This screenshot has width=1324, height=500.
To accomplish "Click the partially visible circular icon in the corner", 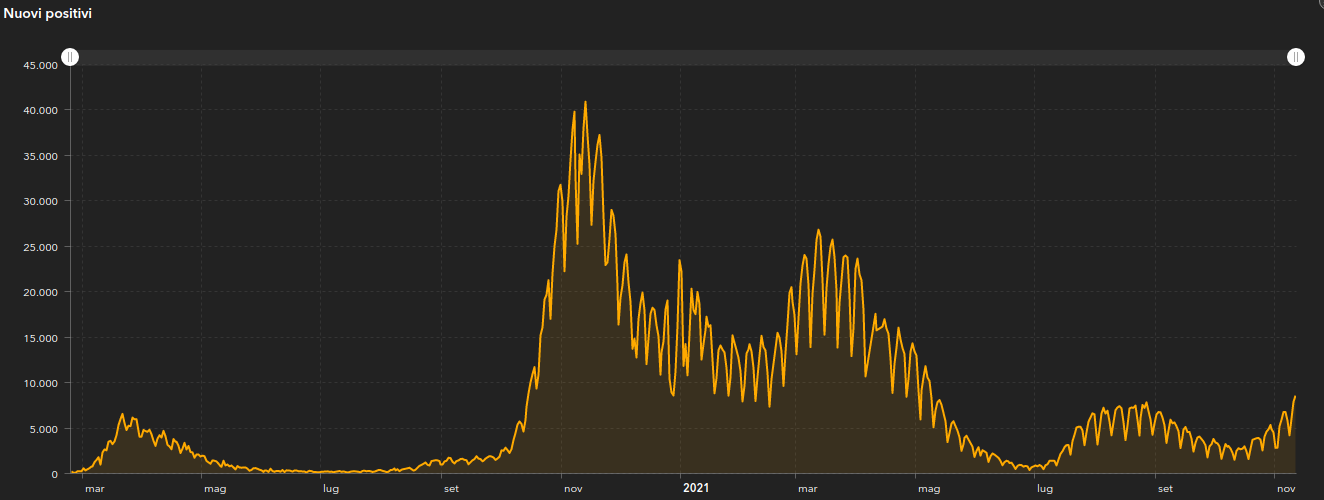I will [1319, 3].
